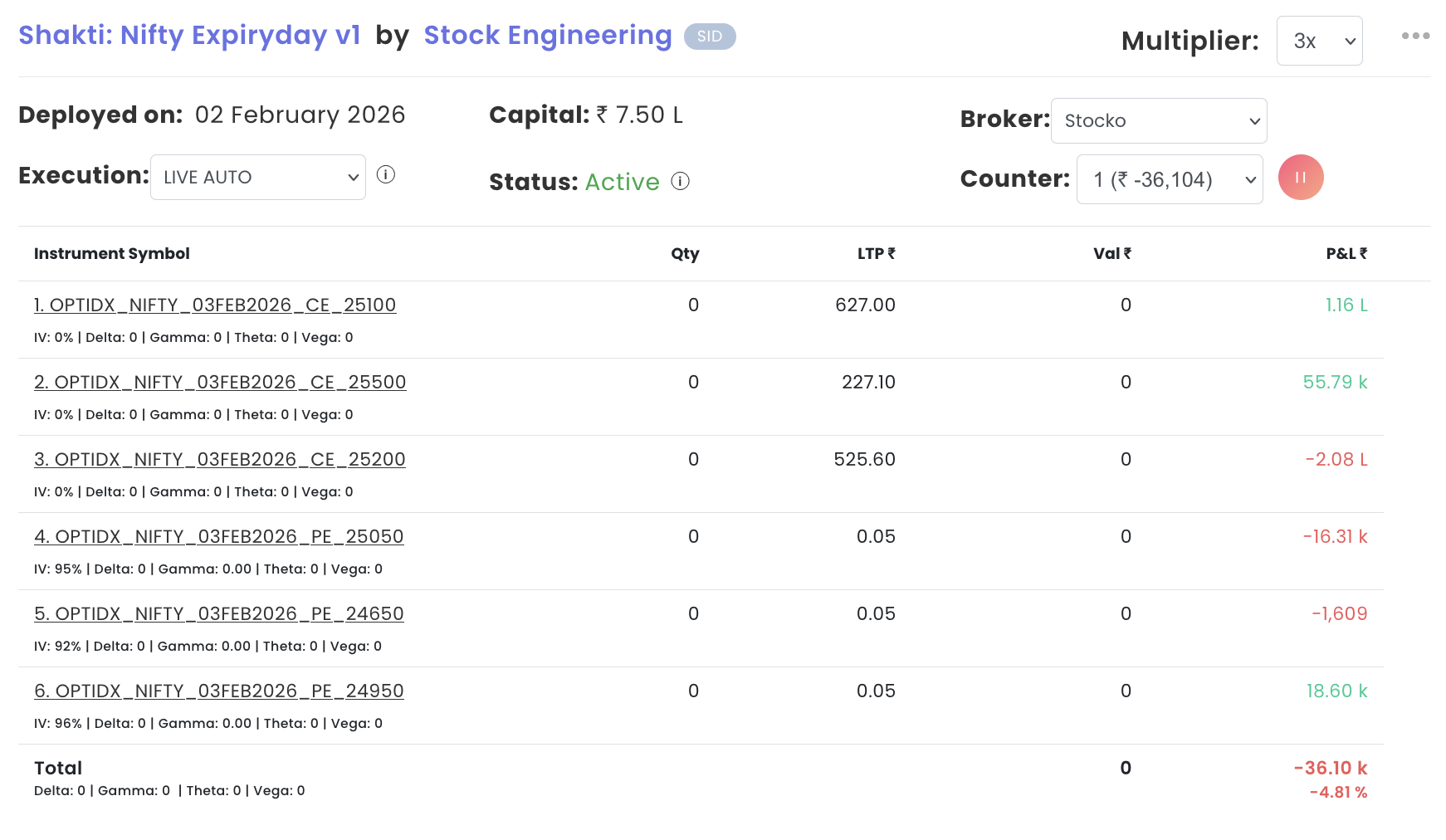Click the Instrument Symbol column header
The image size is (1446, 840).
click(112, 254)
